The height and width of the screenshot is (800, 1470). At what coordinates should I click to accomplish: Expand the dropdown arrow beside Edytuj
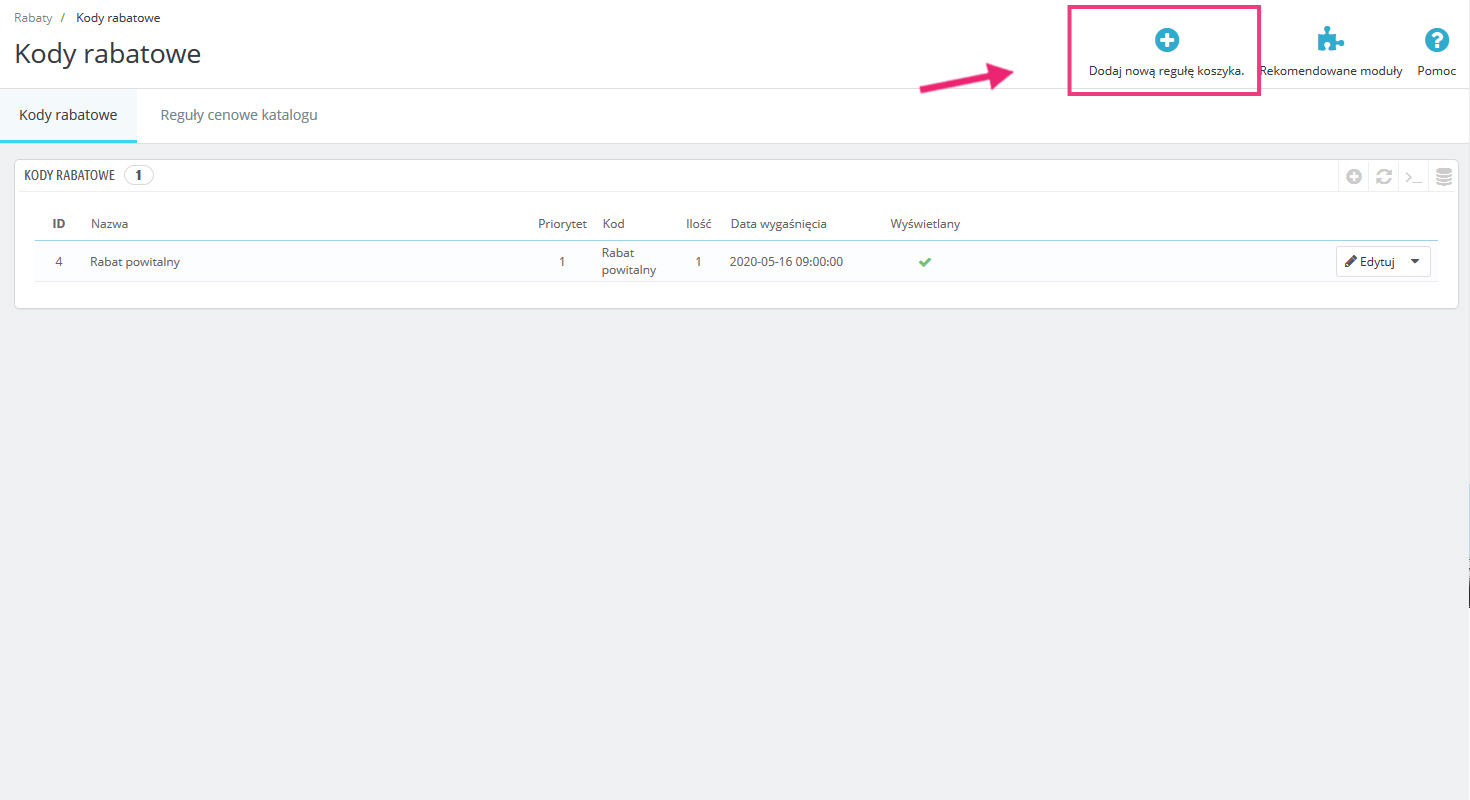click(x=1414, y=262)
